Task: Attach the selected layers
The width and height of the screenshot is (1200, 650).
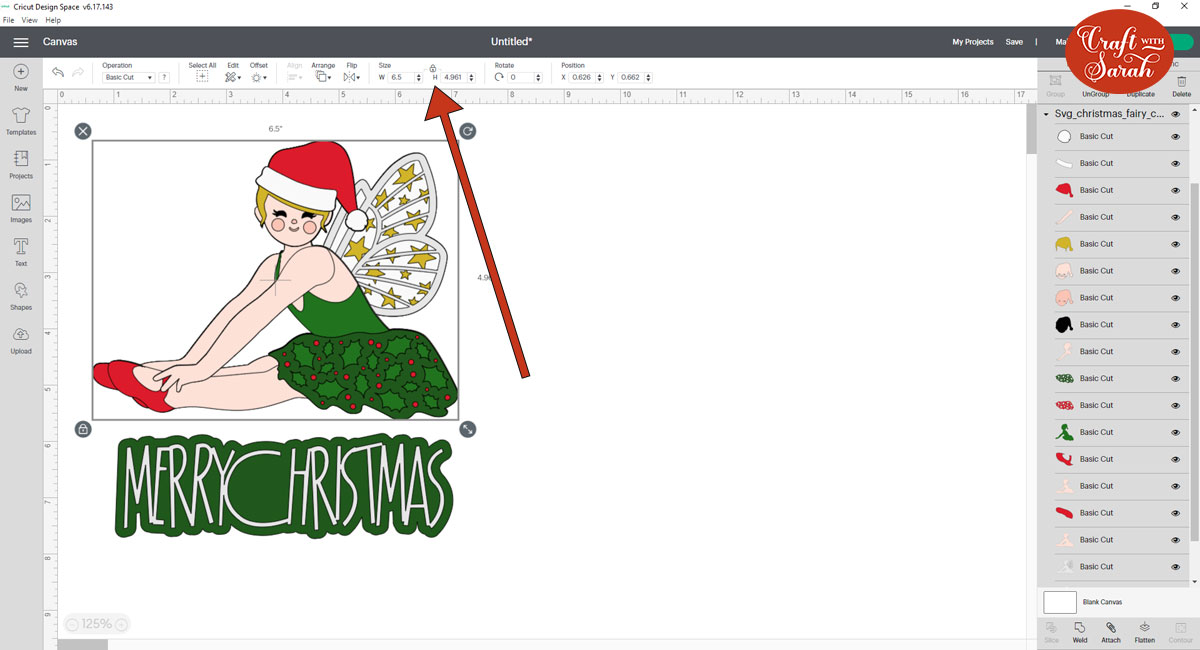Action: tap(1111, 632)
